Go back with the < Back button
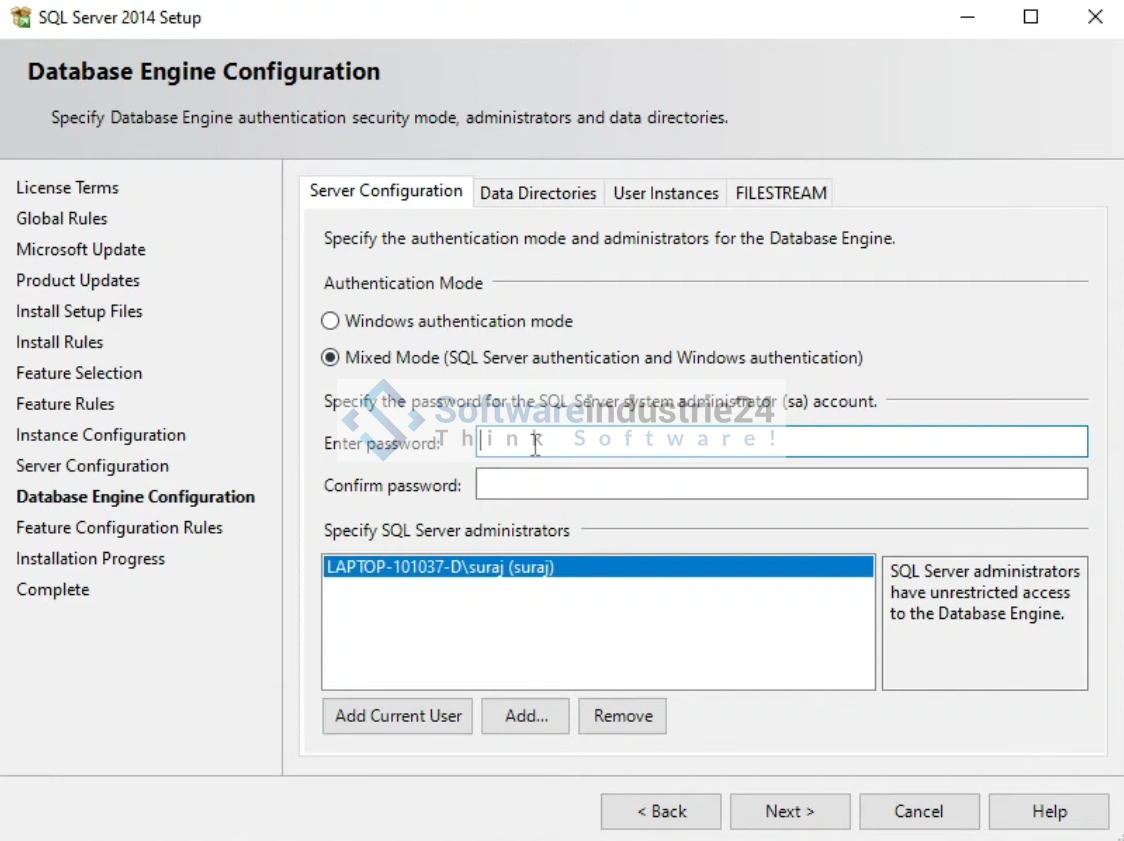 tap(661, 811)
